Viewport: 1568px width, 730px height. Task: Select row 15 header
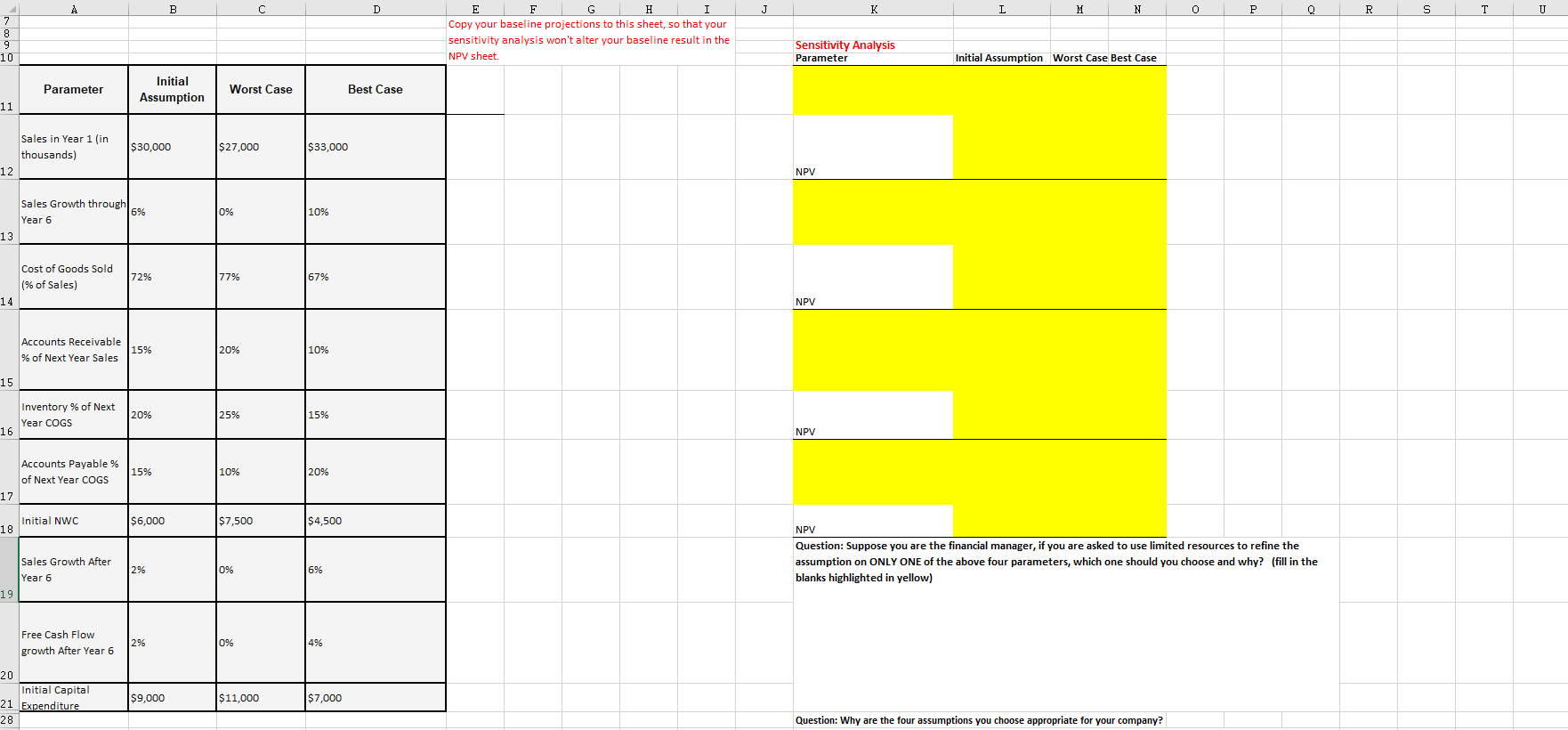[9, 350]
